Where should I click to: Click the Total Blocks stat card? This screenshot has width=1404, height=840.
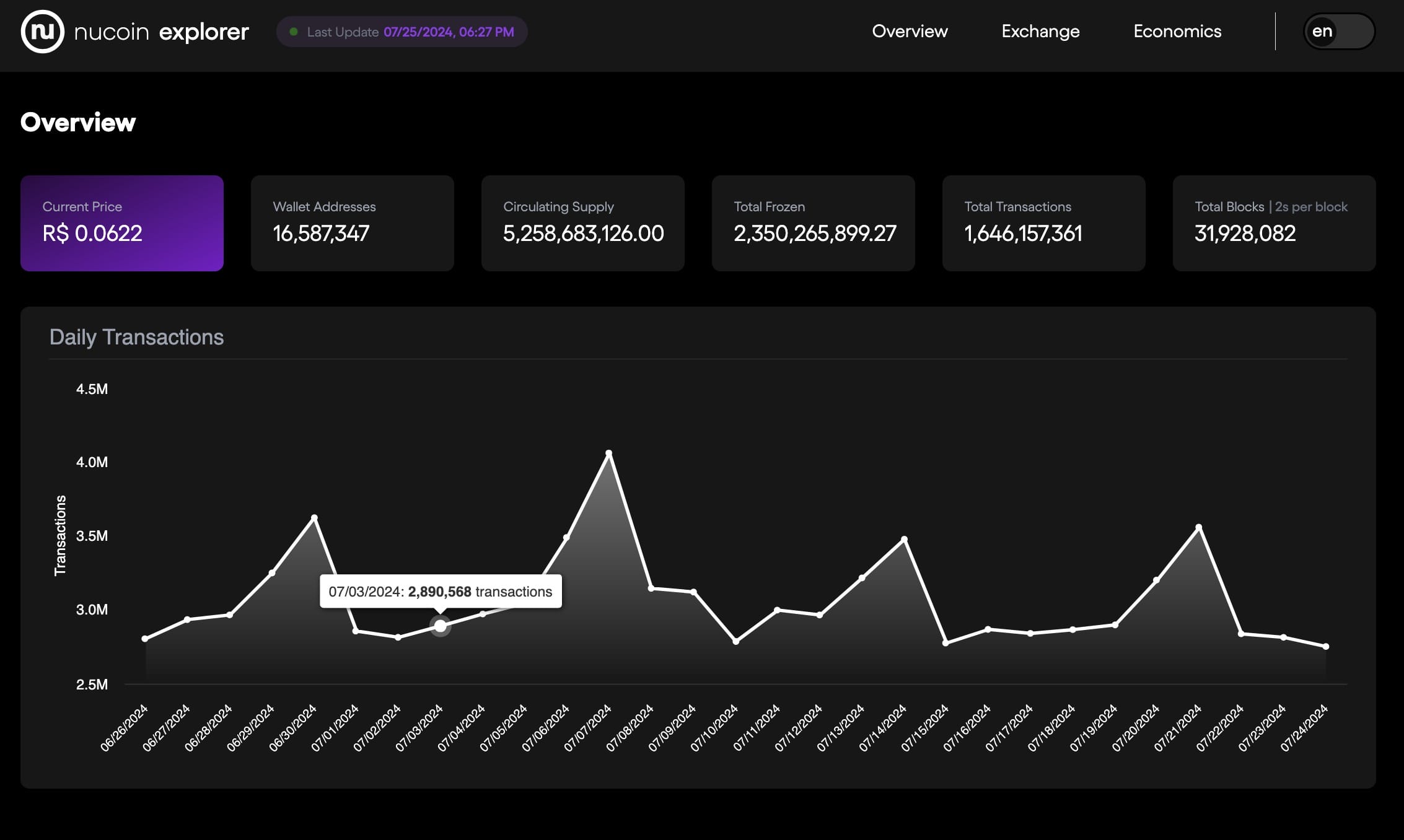tap(1273, 223)
